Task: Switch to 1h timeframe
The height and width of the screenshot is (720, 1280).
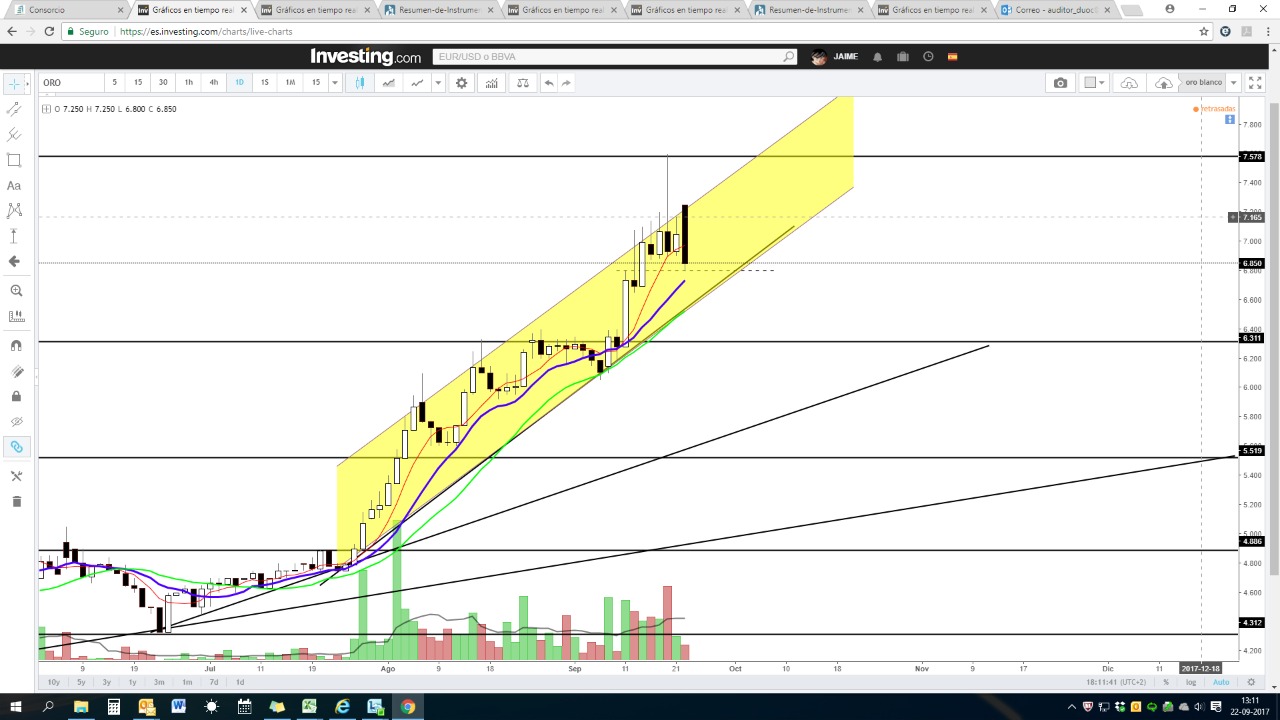Action: (x=188, y=83)
